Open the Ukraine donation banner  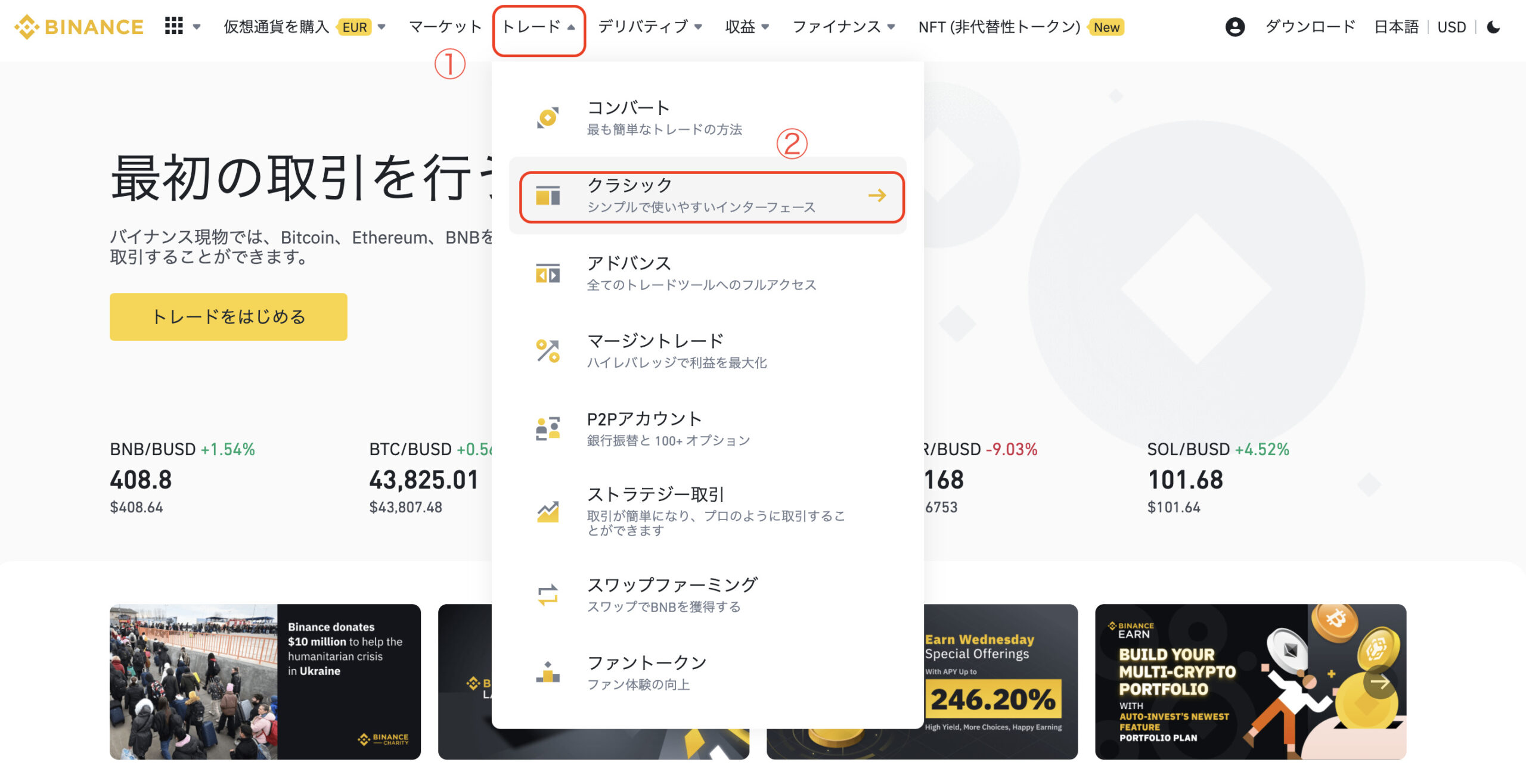(265, 682)
